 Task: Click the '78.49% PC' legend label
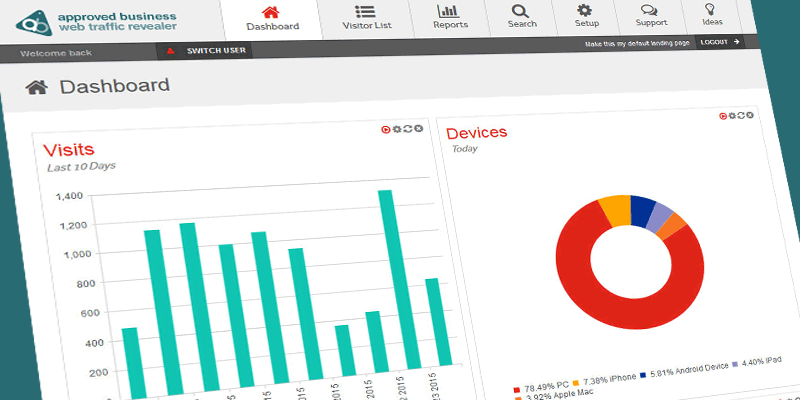tap(545, 387)
